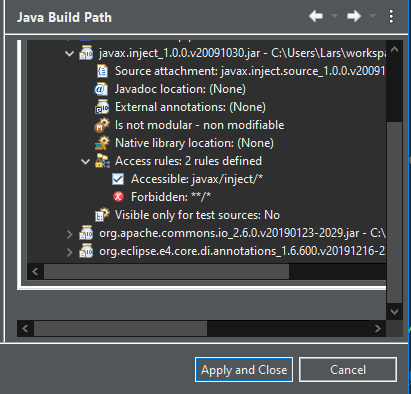Collapse the Access rules node

point(86,162)
